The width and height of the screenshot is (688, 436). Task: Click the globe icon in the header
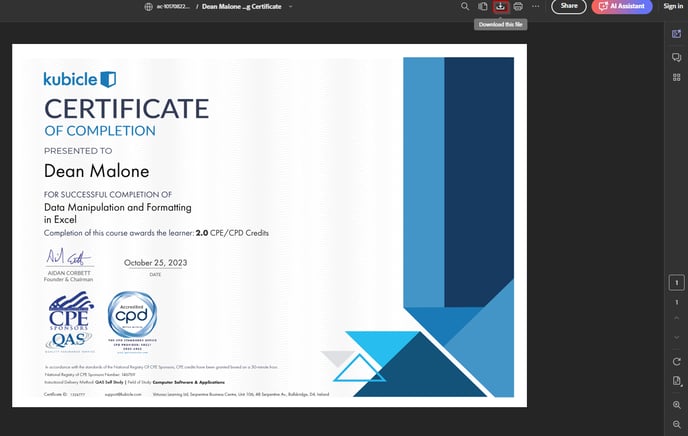[149, 7]
